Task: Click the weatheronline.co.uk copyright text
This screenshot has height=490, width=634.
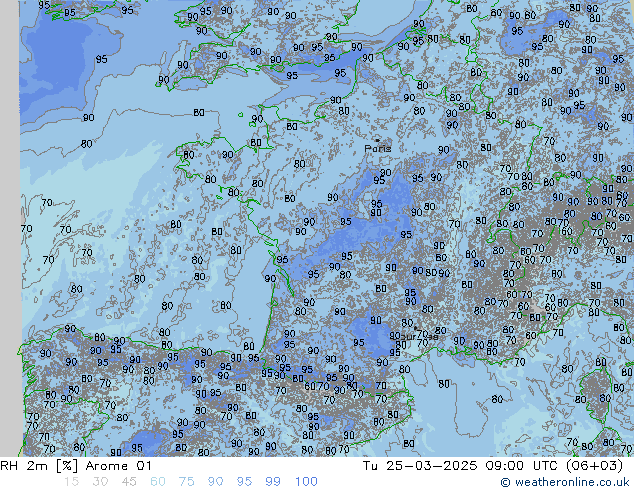Action: pyautogui.click(x=565, y=482)
